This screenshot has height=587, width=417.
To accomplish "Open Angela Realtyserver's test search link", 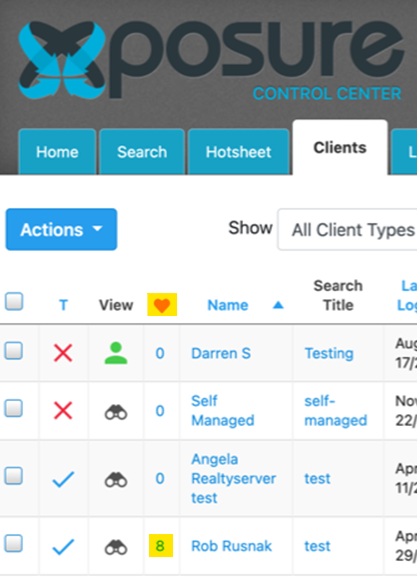I will (x=317, y=478).
